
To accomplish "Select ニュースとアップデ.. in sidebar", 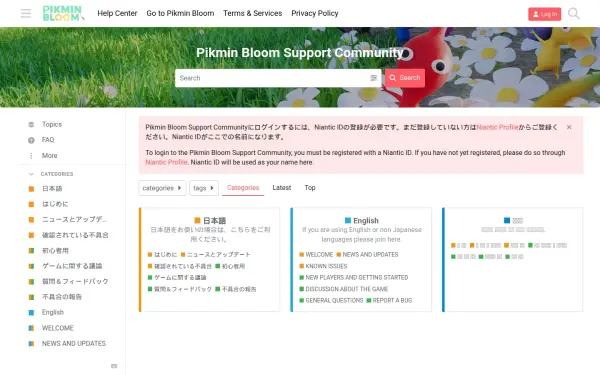I will 74,220.
